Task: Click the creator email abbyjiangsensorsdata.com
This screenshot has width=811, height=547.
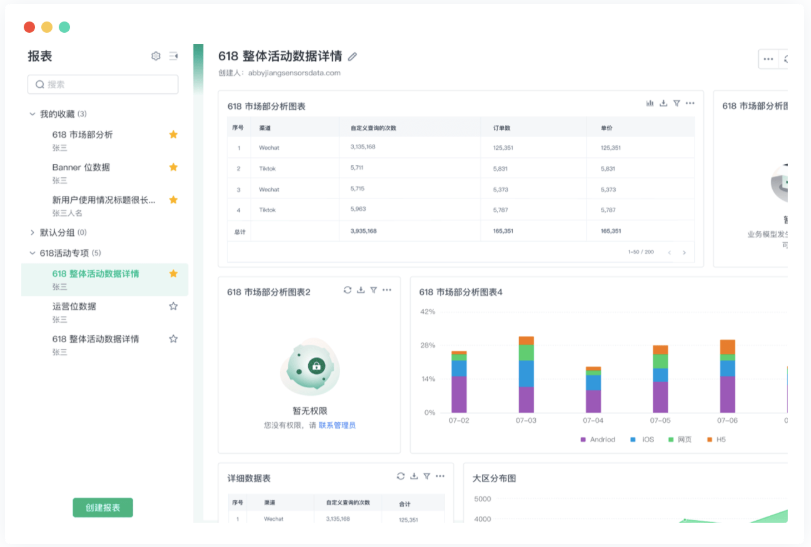Action: 294,73
